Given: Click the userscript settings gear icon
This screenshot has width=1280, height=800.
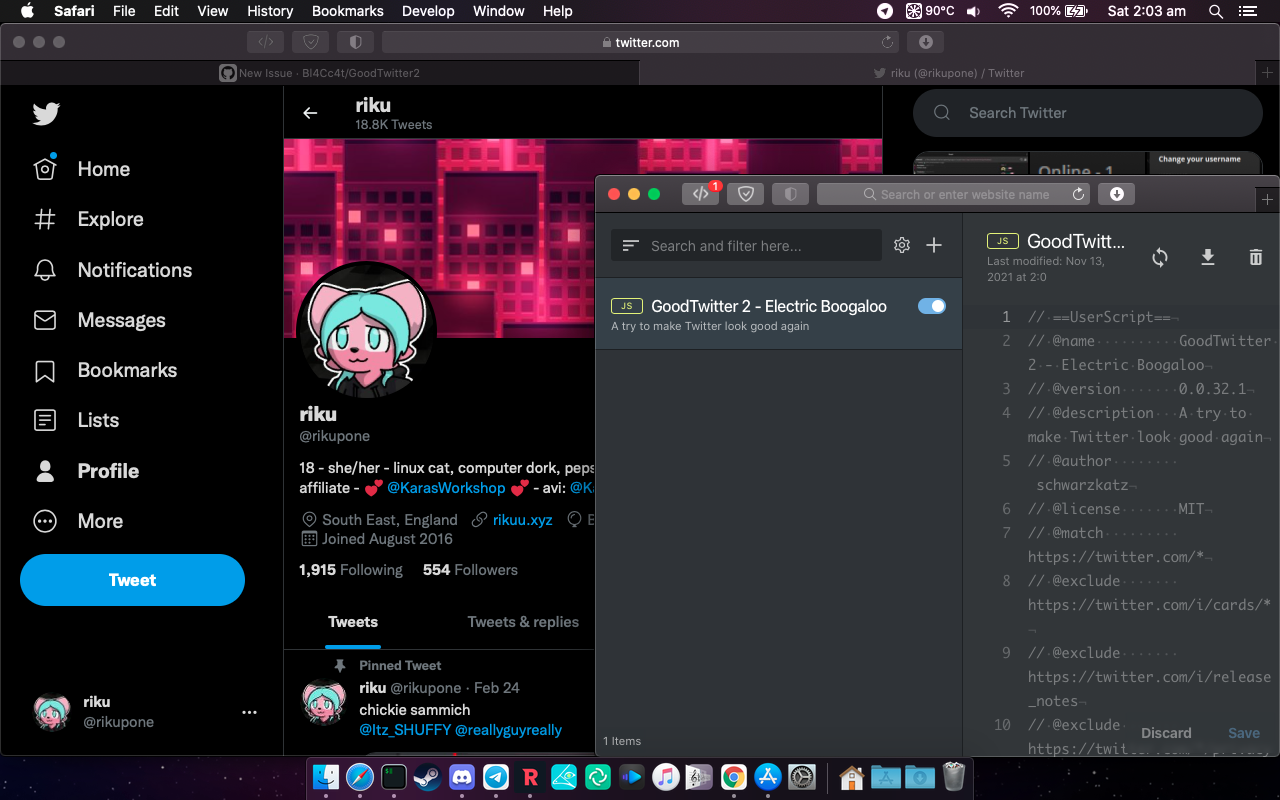Looking at the screenshot, I should (x=902, y=245).
